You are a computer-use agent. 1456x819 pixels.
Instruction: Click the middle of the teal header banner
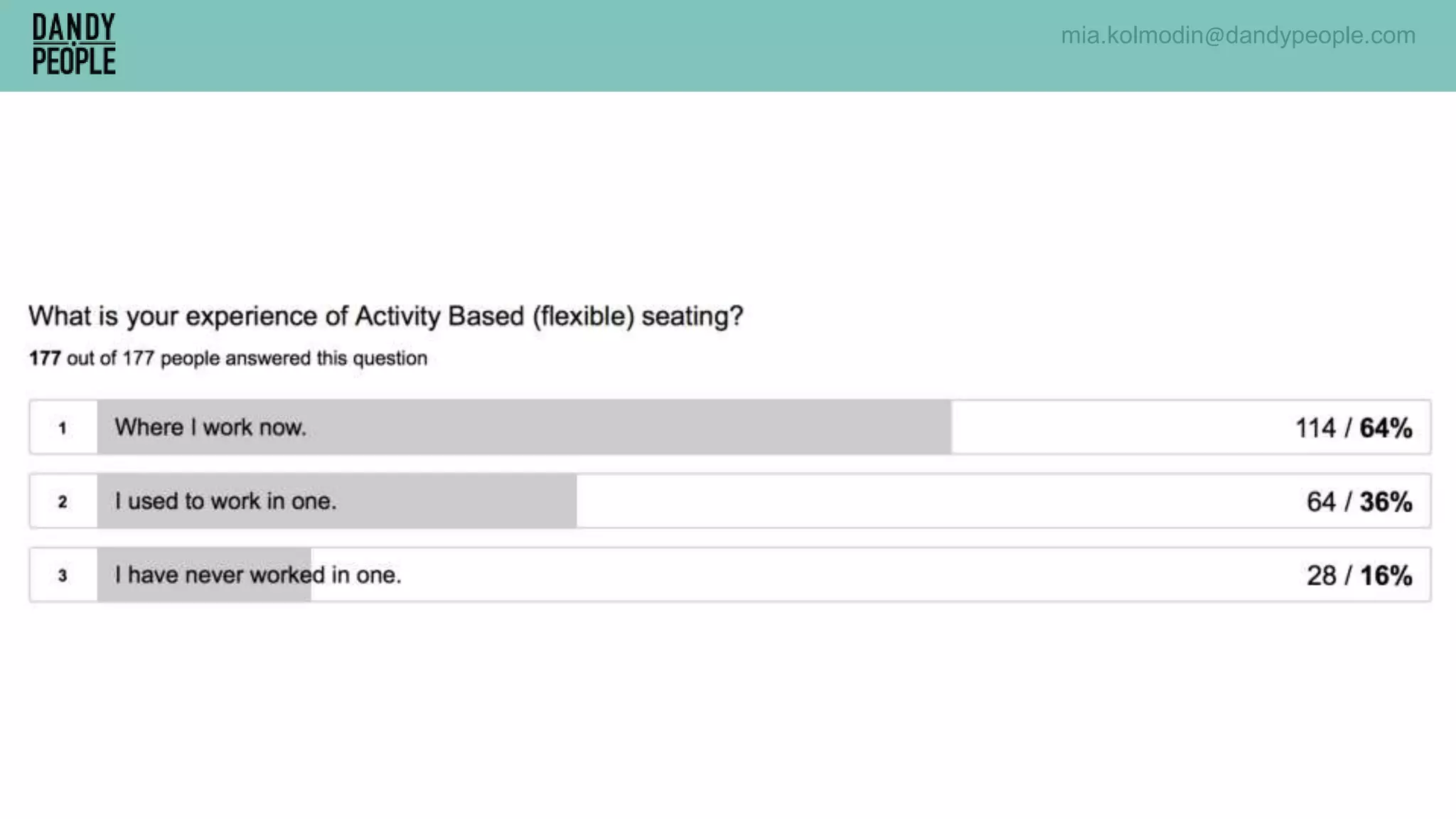pyautogui.click(x=728, y=45)
